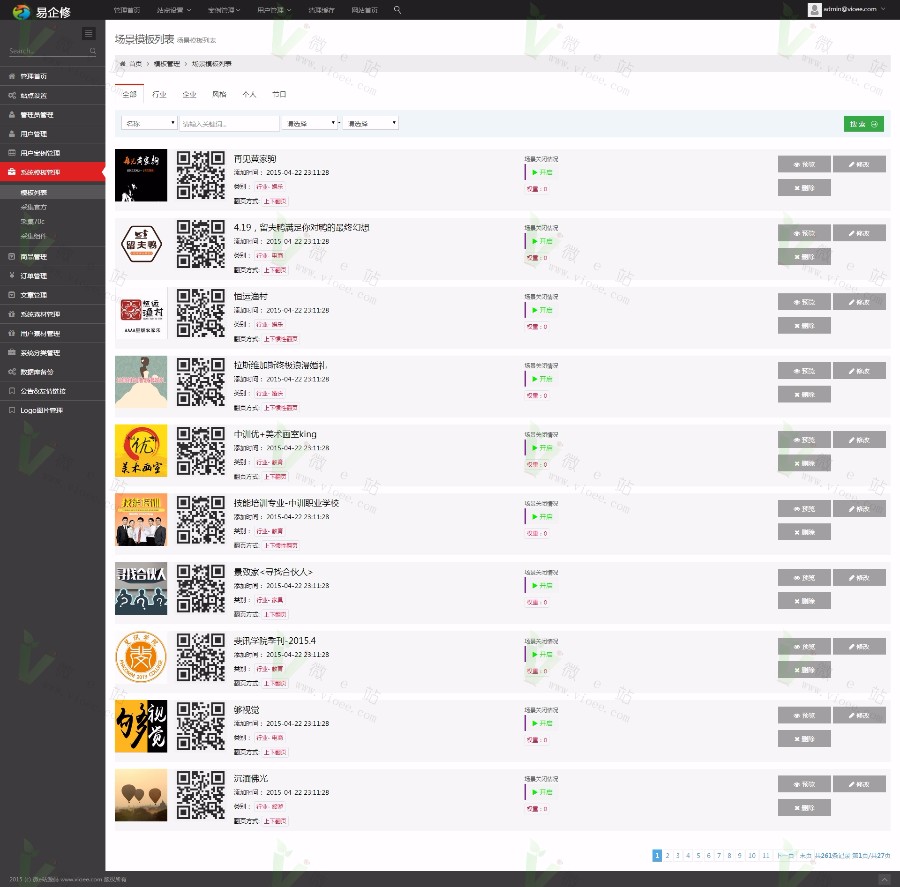Click the sidebar Search magnifier icon

pos(92,51)
